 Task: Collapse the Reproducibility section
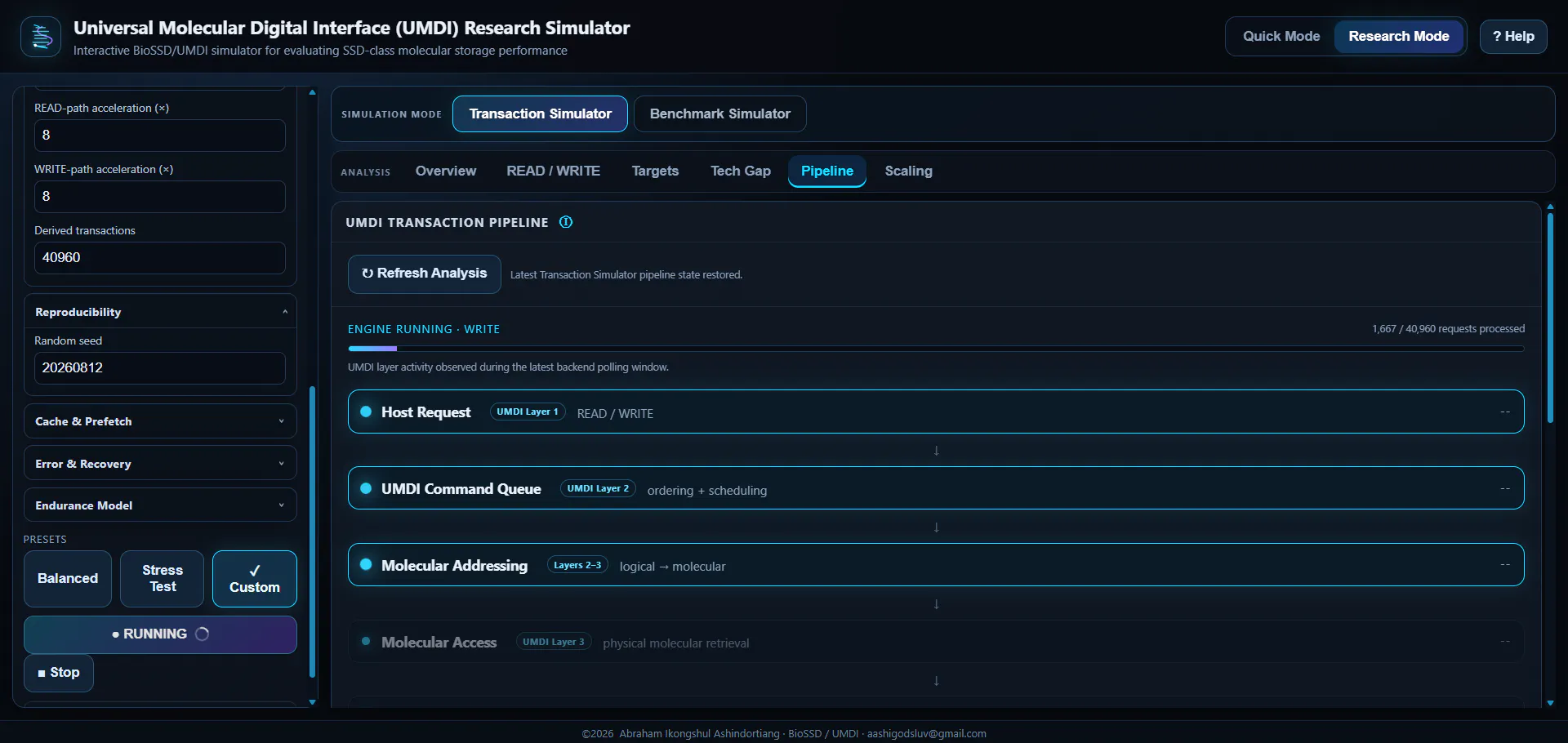(160, 312)
